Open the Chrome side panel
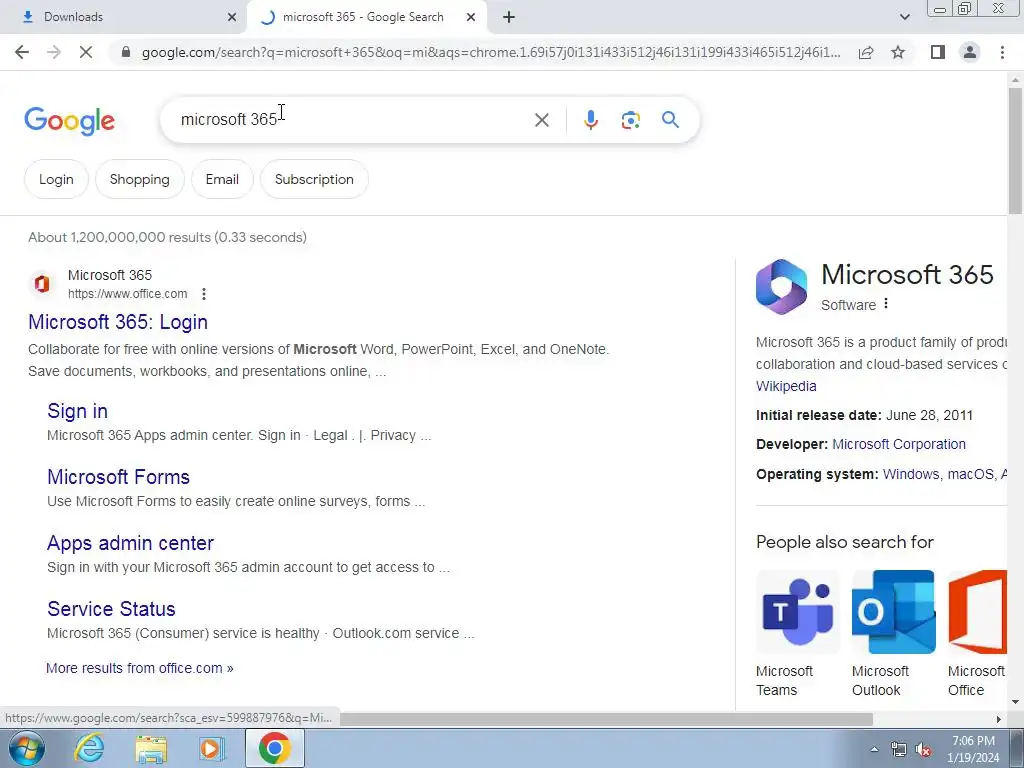The width and height of the screenshot is (1024, 768). pyautogui.click(x=938, y=52)
